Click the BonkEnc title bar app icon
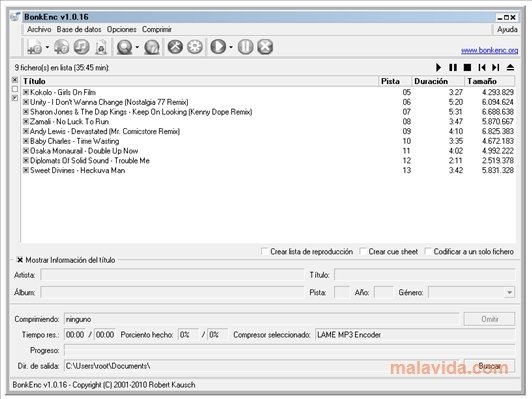The image size is (532, 399). 15,16
